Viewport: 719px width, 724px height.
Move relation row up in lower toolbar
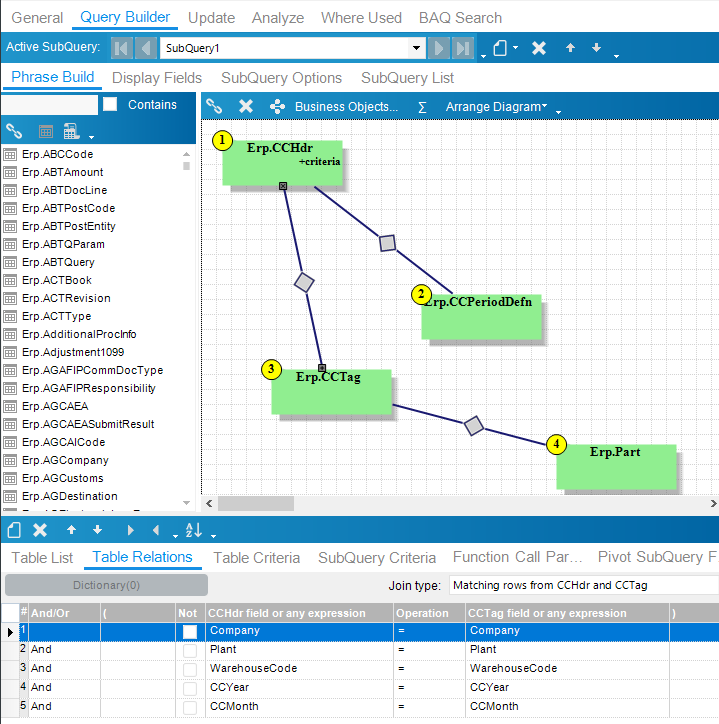(71, 530)
